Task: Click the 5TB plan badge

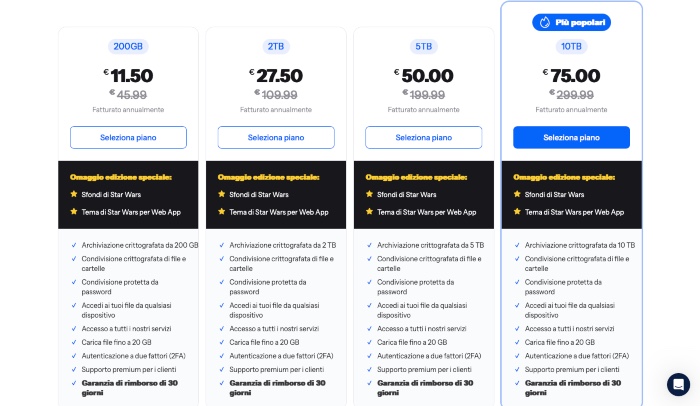Action: click(424, 46)
